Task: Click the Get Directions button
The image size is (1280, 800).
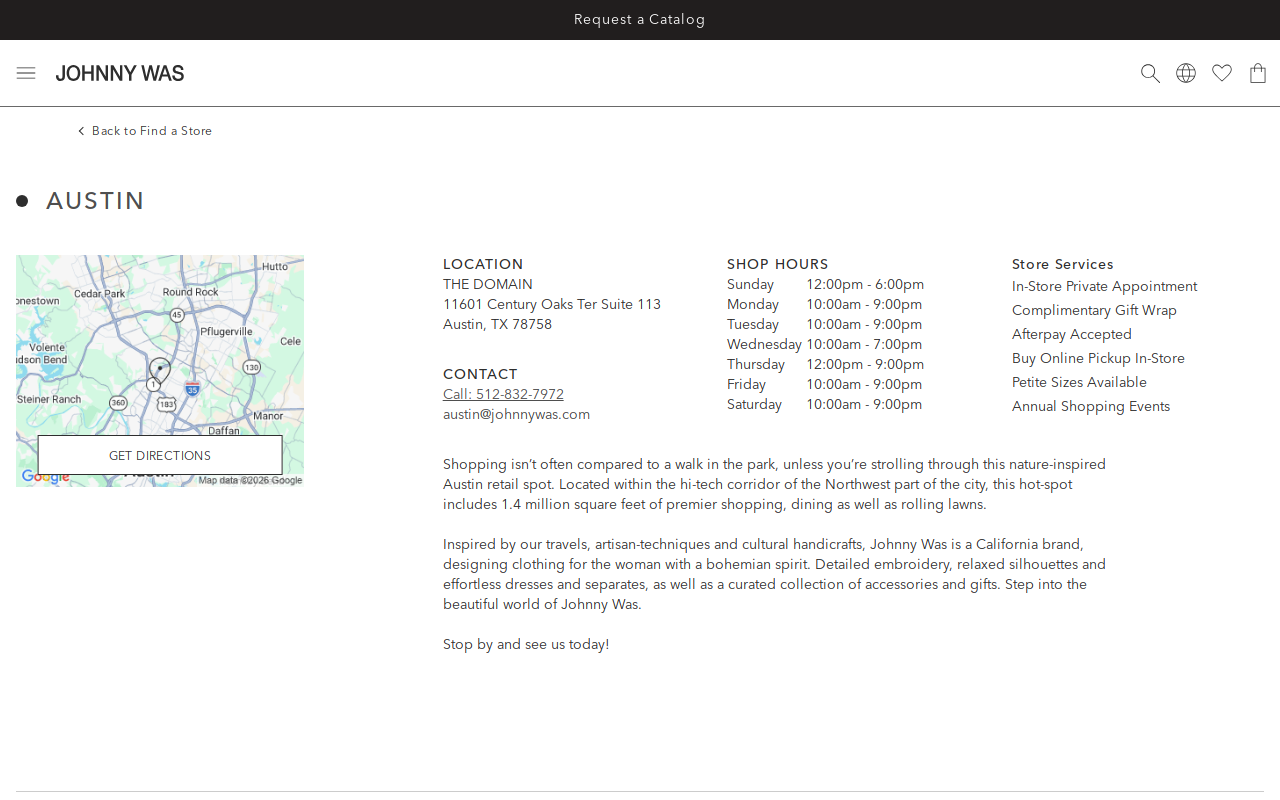Action: click(160, 455)
